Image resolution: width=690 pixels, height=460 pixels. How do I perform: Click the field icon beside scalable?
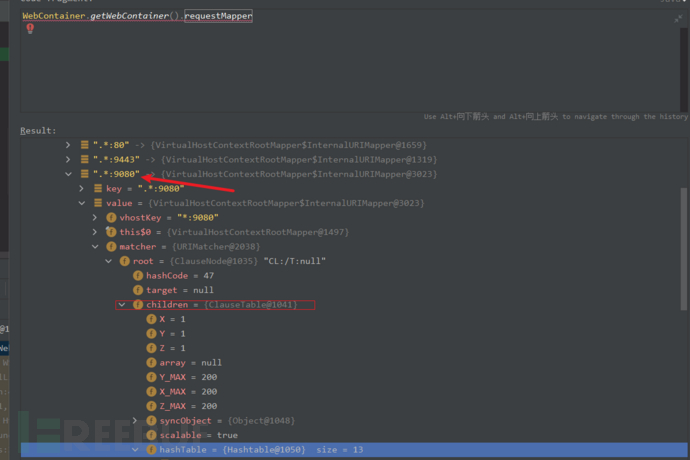tap(152, 435)
